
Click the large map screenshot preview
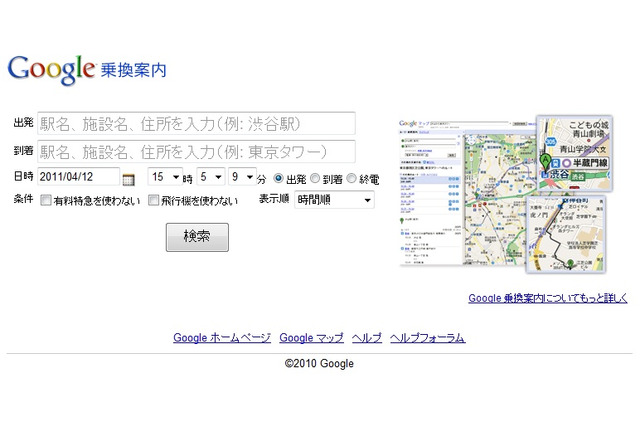(x=463, y=193)
